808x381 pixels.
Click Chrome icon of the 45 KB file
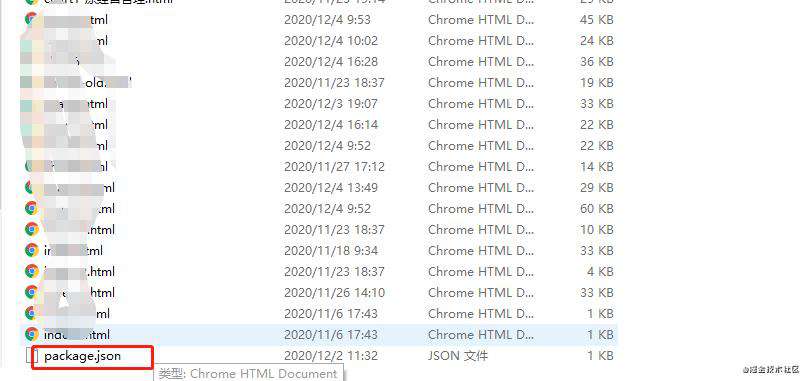[x=31, y=20]
